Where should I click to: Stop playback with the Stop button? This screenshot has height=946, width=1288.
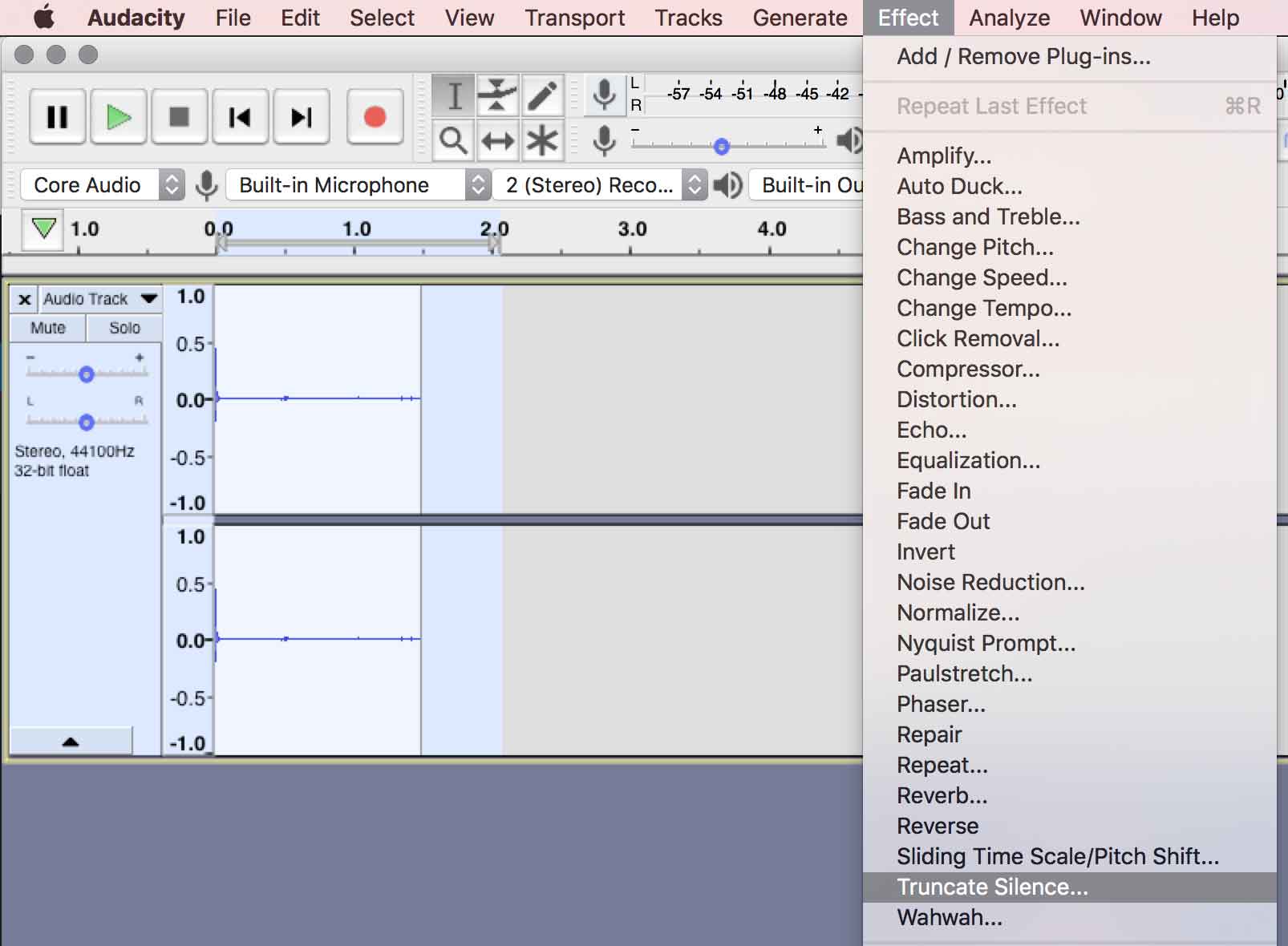click(x=180, y=117)
